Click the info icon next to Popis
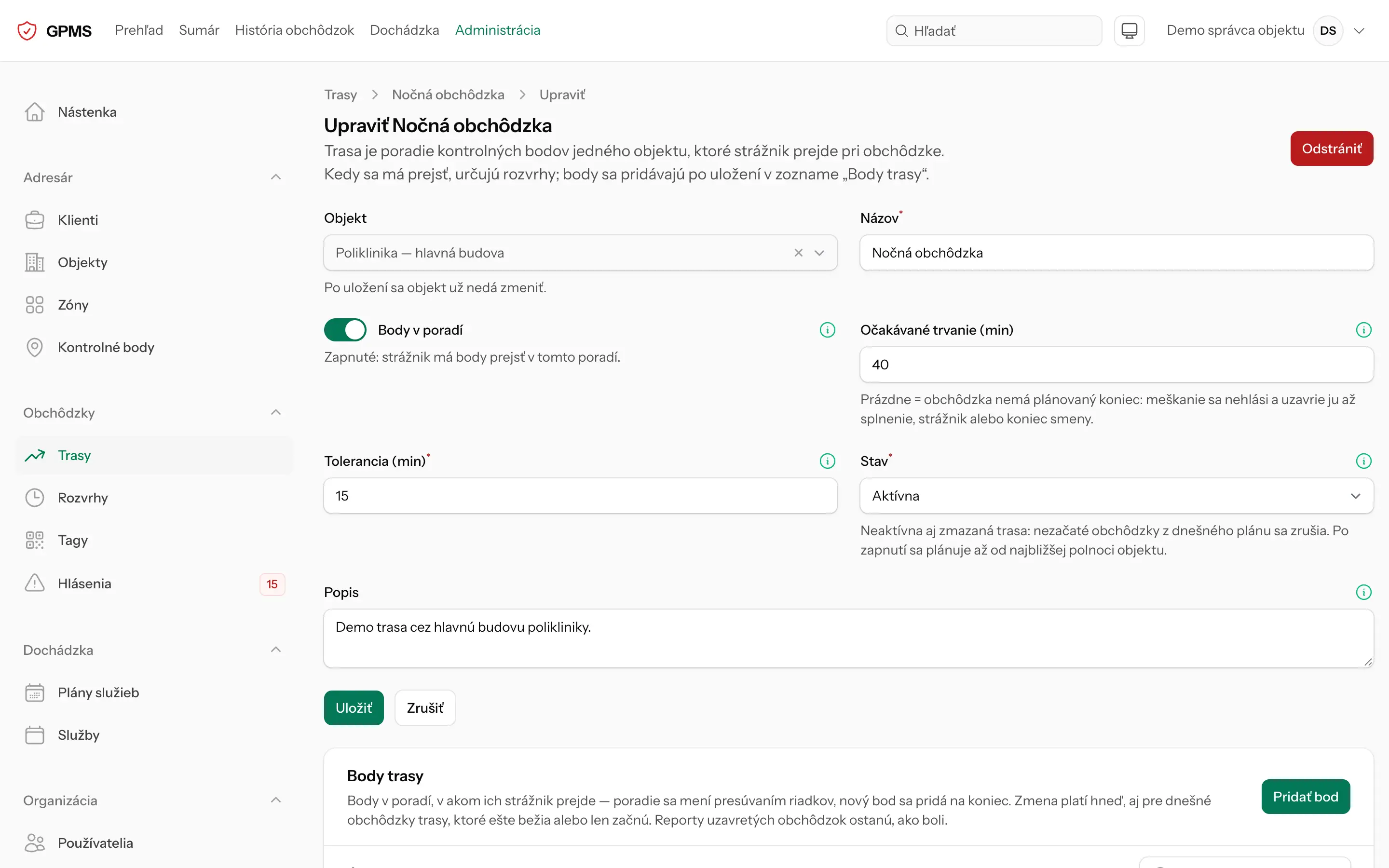Image resolution: width=1389 pixels, height=868 pixels. tap(1363, 592)
